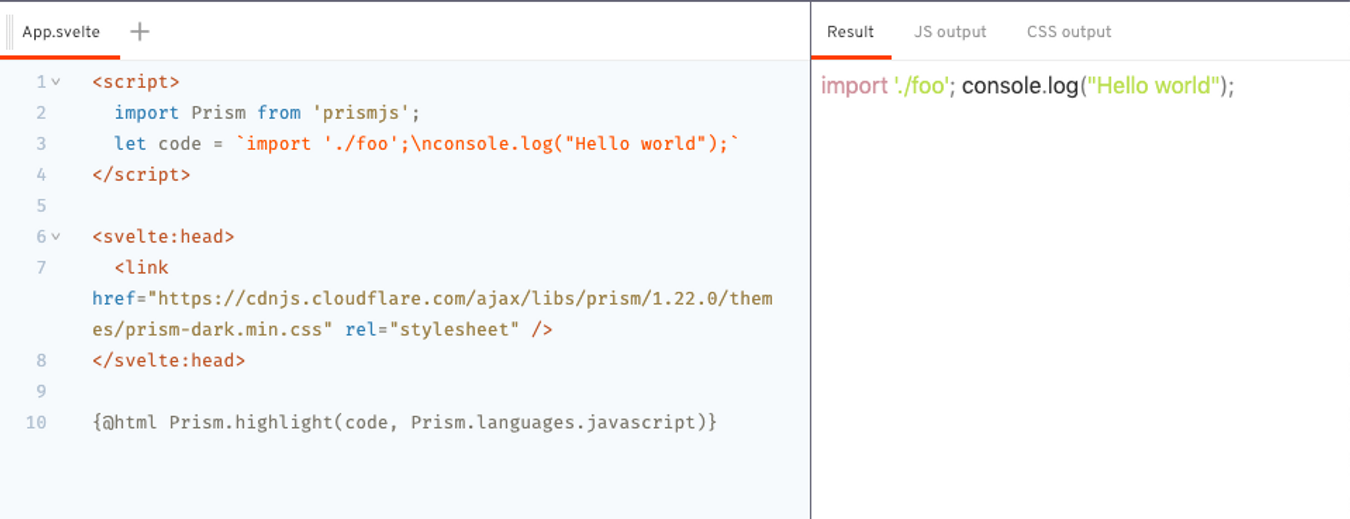The width and height of the screenshot is (1350, 519).
Task: Select the App.svelte file tab
Action: pyautogui.click(x=61, y=31)
